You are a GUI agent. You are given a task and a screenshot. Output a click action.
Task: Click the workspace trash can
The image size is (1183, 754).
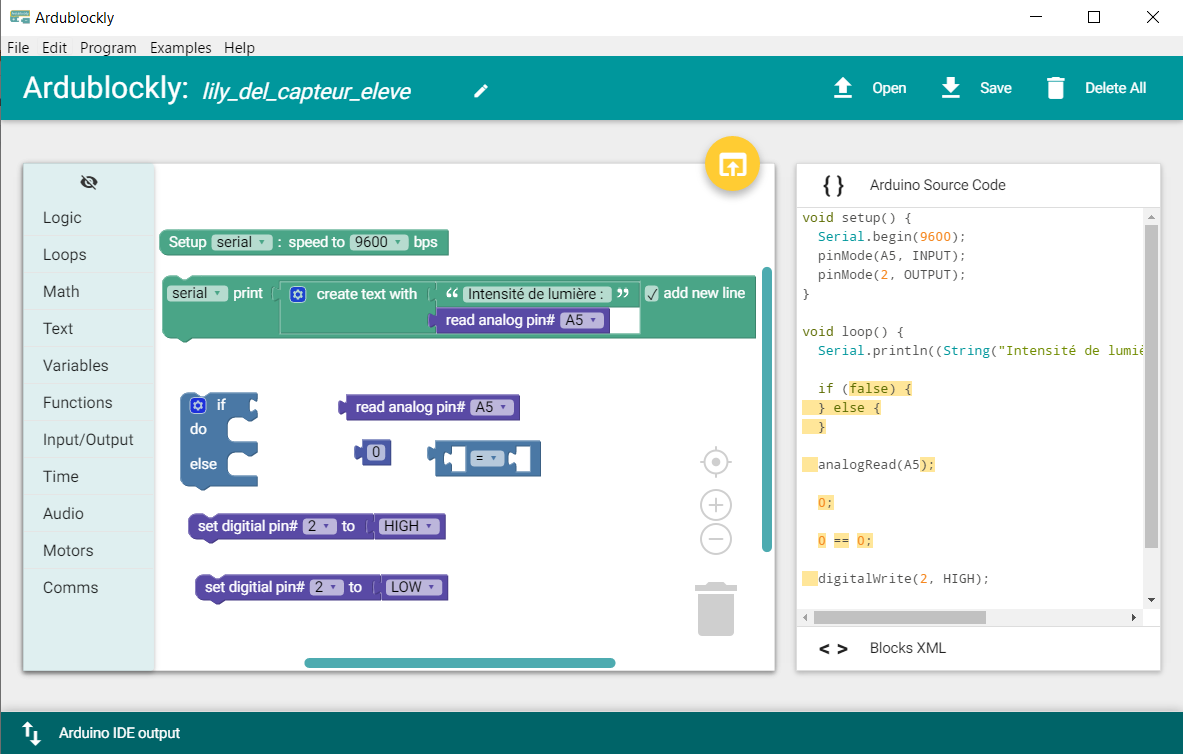(716, 609)
